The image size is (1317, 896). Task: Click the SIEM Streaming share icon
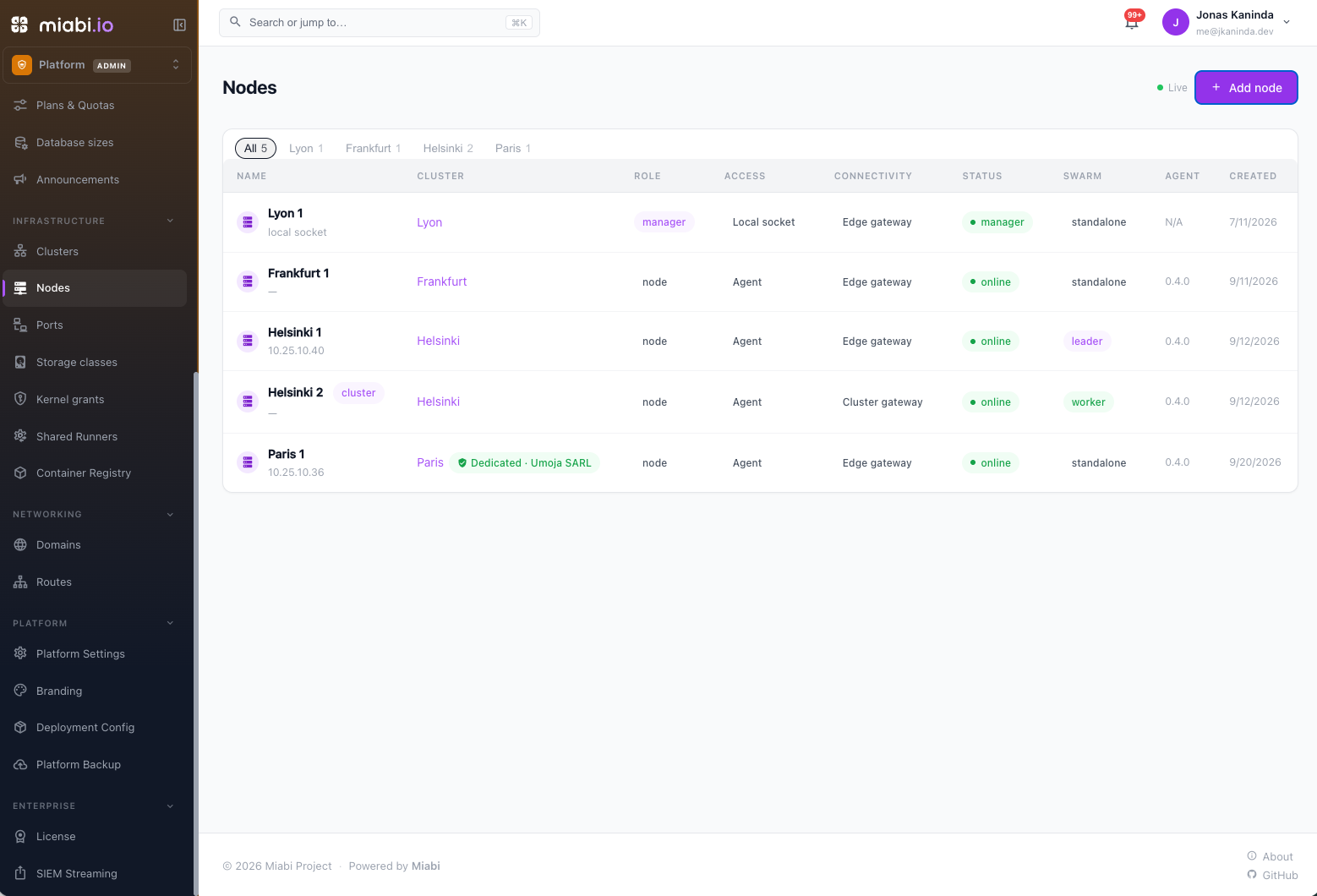pos(20,873)
